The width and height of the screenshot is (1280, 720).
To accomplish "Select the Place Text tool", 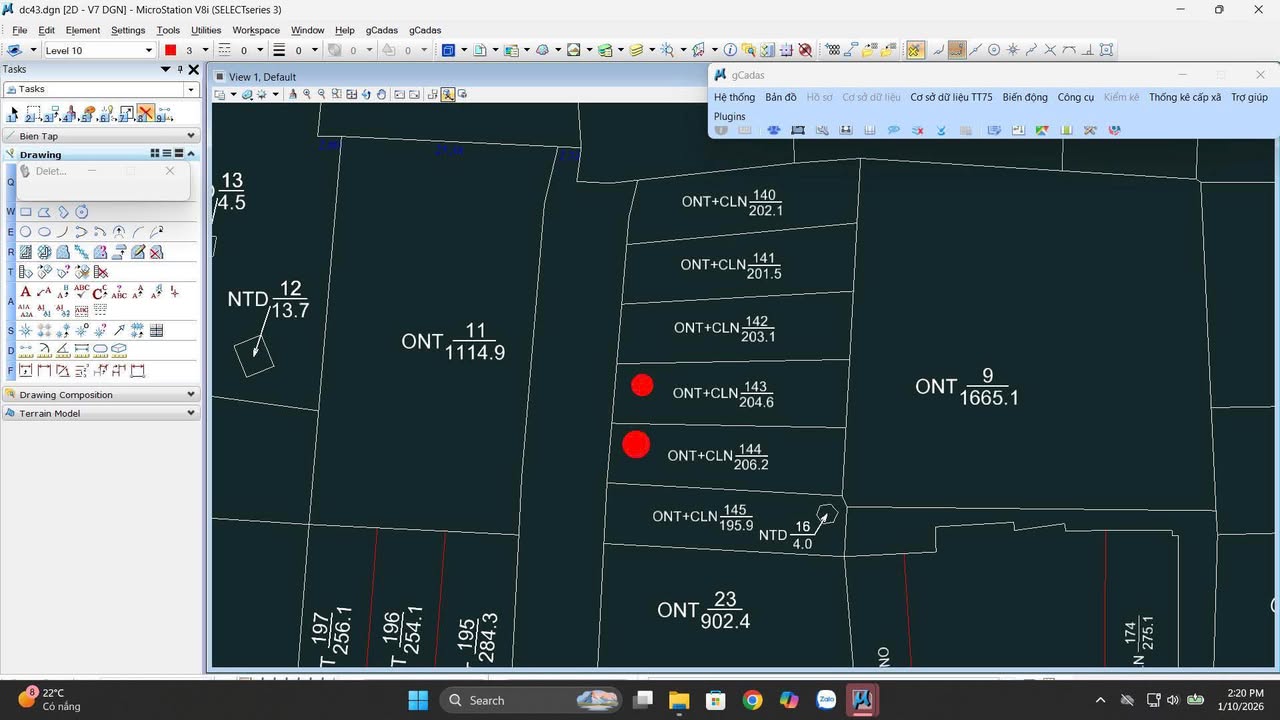I will pyautogui.click(x=26, y=292).
